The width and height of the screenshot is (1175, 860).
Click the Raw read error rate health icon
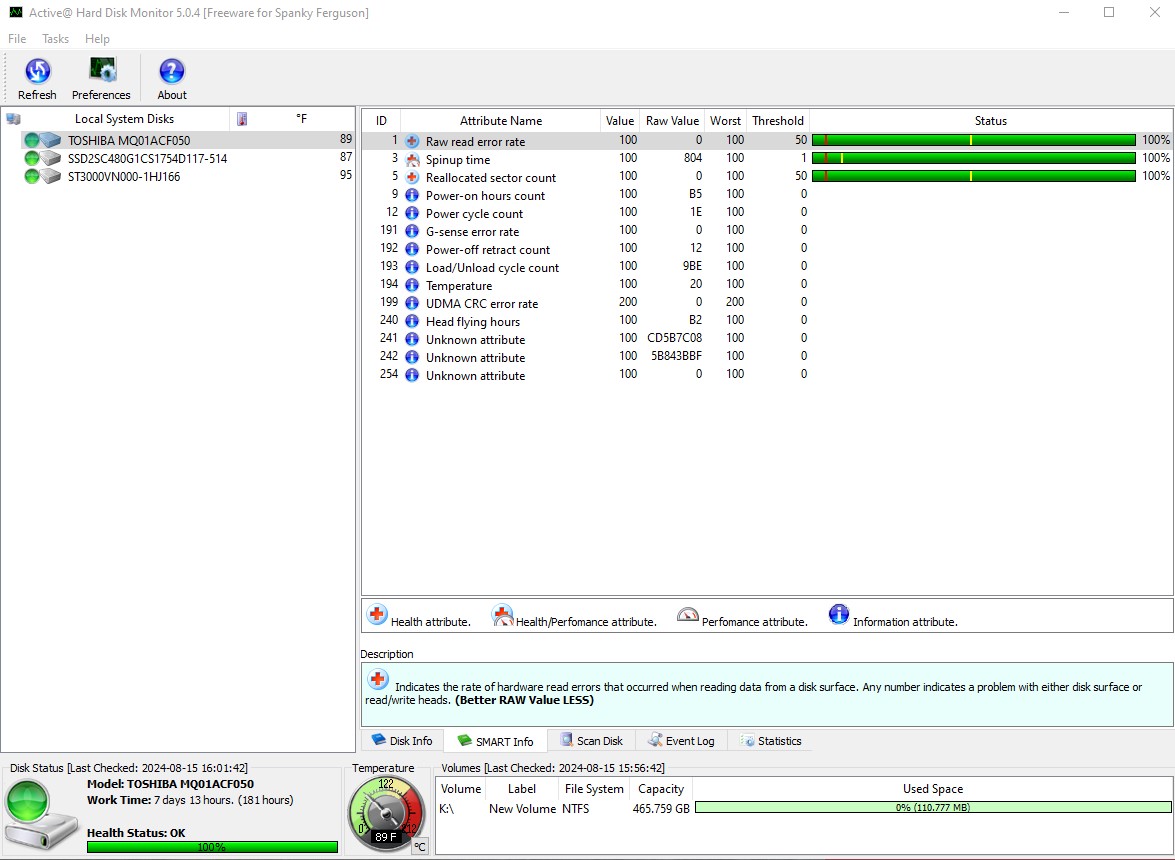(411, 140)
